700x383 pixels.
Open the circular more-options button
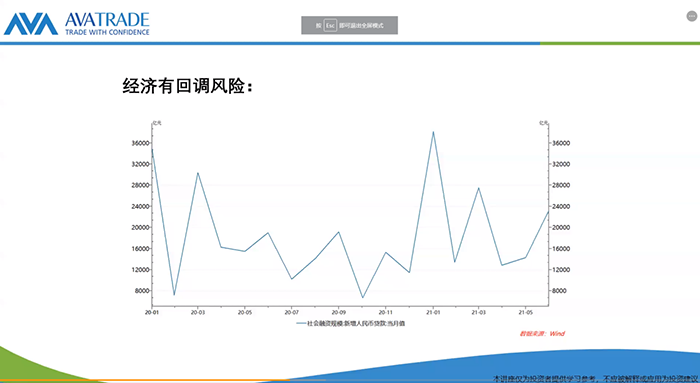coord(692,16)
